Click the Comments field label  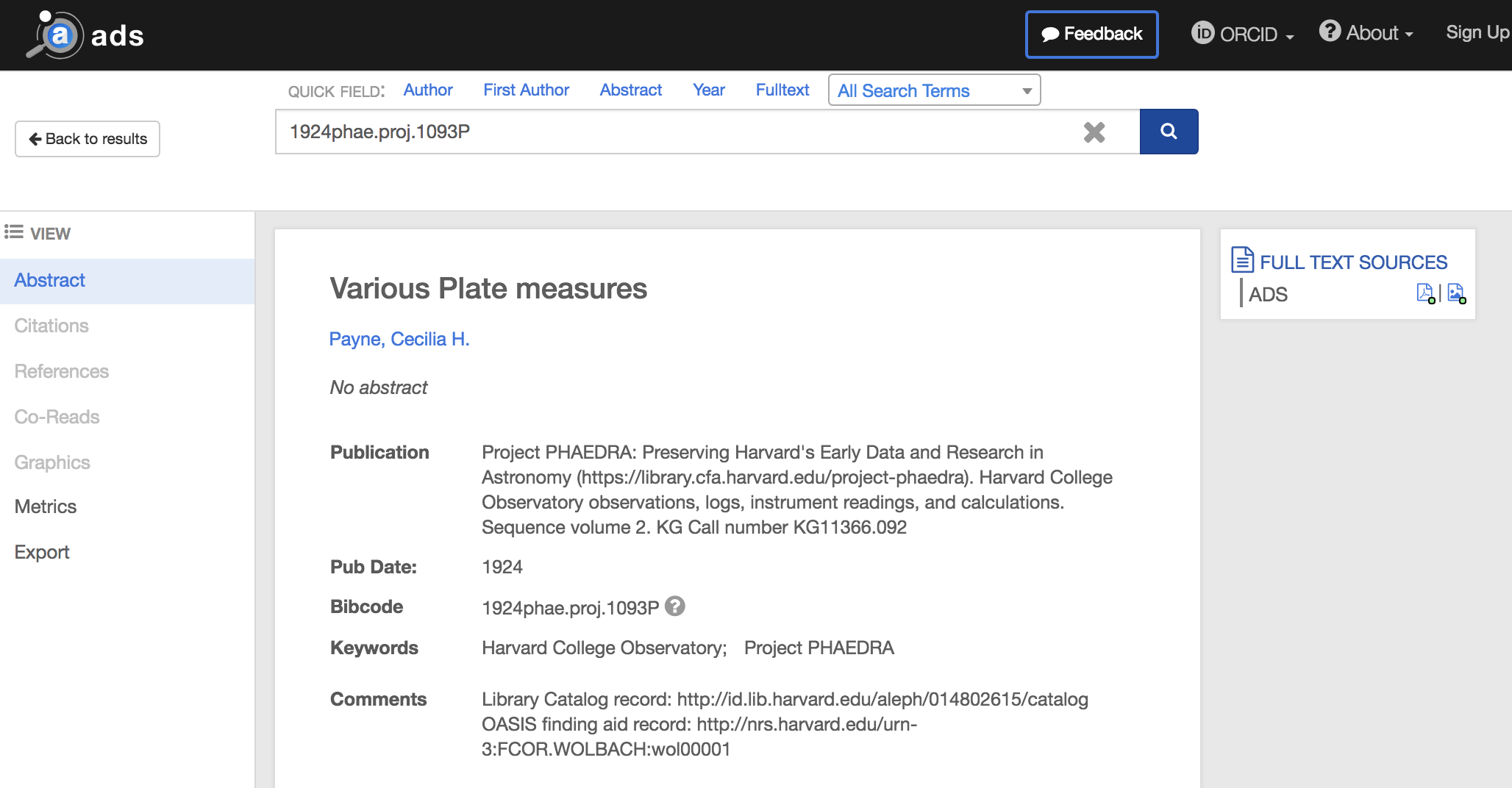click(x=378, y=699)
